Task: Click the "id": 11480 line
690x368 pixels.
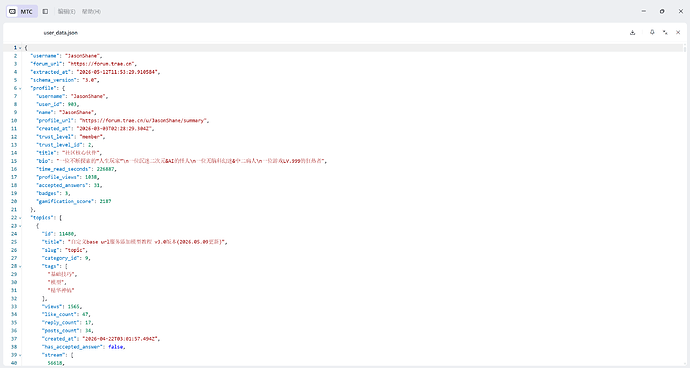Action: [x=59, y=234]
